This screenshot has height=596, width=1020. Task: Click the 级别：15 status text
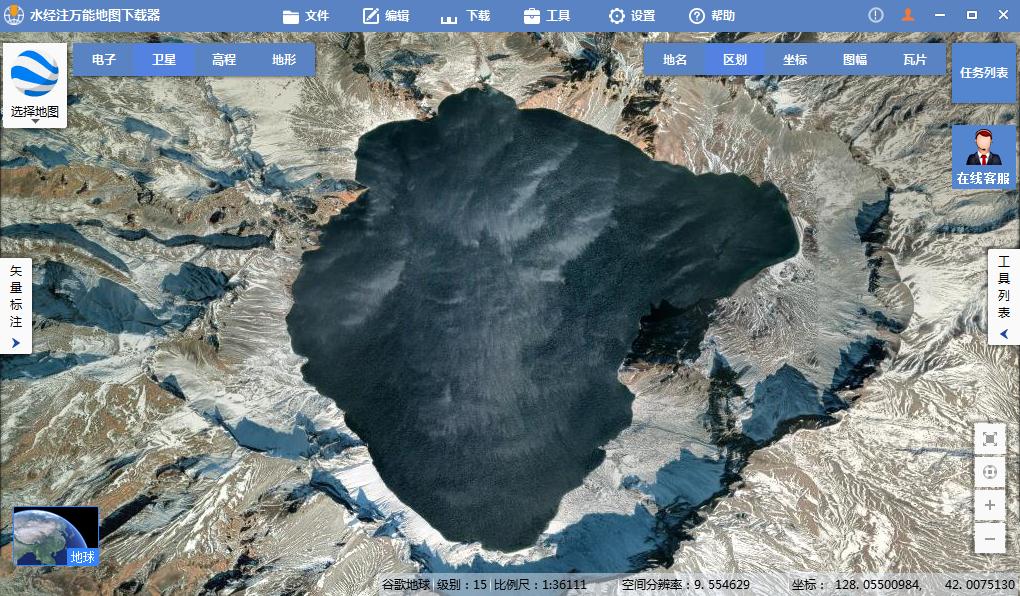tap(462, 584)
